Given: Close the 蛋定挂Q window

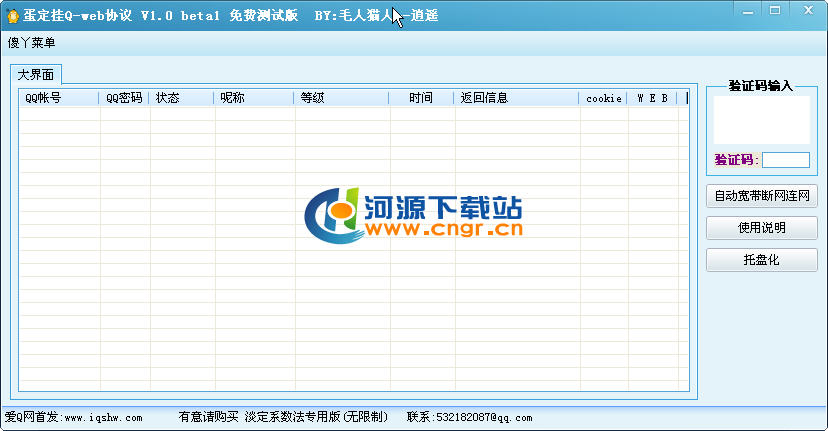Looking at the screenshot, I should pyautogui.click(x=808, y=11).
